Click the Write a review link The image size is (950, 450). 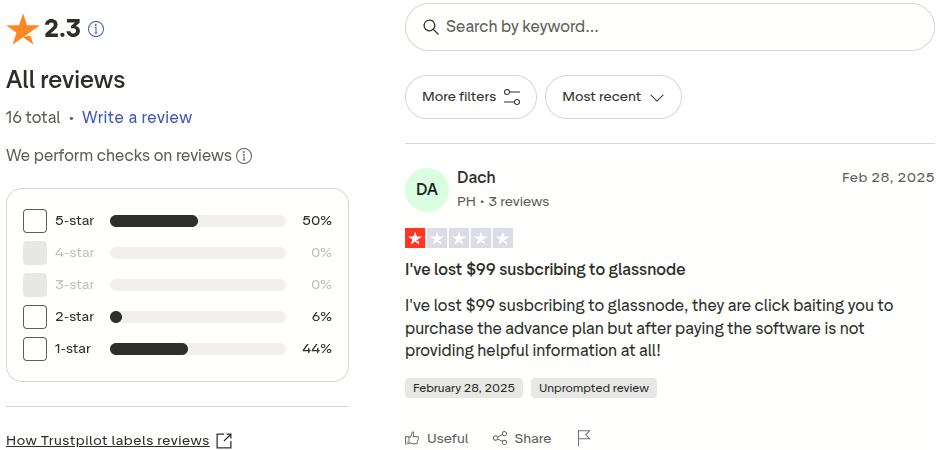click(x=137, y=117)
